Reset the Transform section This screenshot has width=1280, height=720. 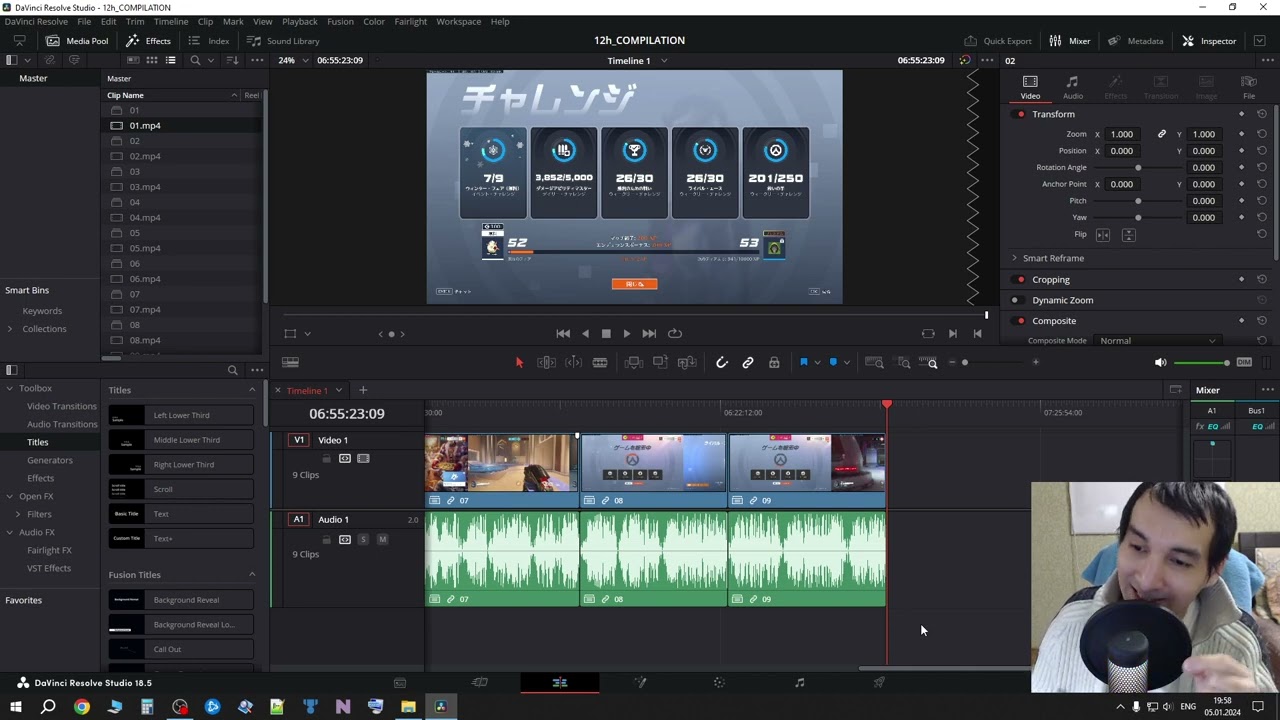point(1262,114)
